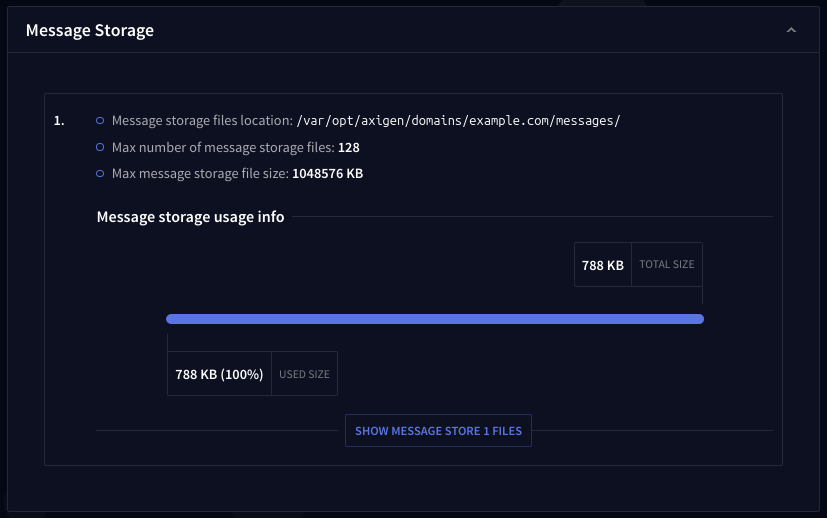Click the vertical marker line under Total Size
This screenshot has width=827, height=518.
pos(702,295)
